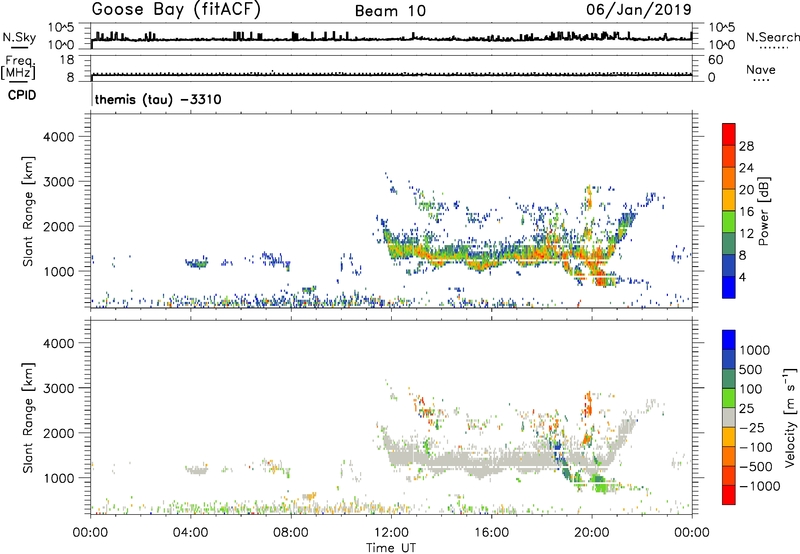Click the velocity panel 'Slant Range [km]' label
This screenshot has height=554, width=800.
(x=28, y=418)
